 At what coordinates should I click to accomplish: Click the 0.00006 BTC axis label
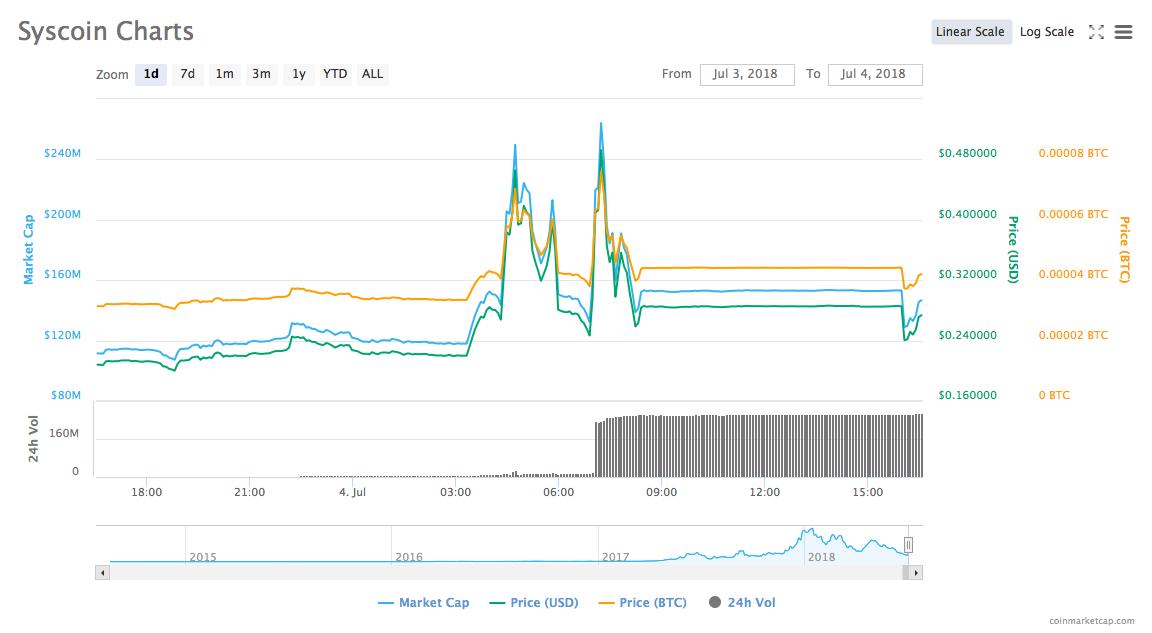click(x=1073, y=214)
